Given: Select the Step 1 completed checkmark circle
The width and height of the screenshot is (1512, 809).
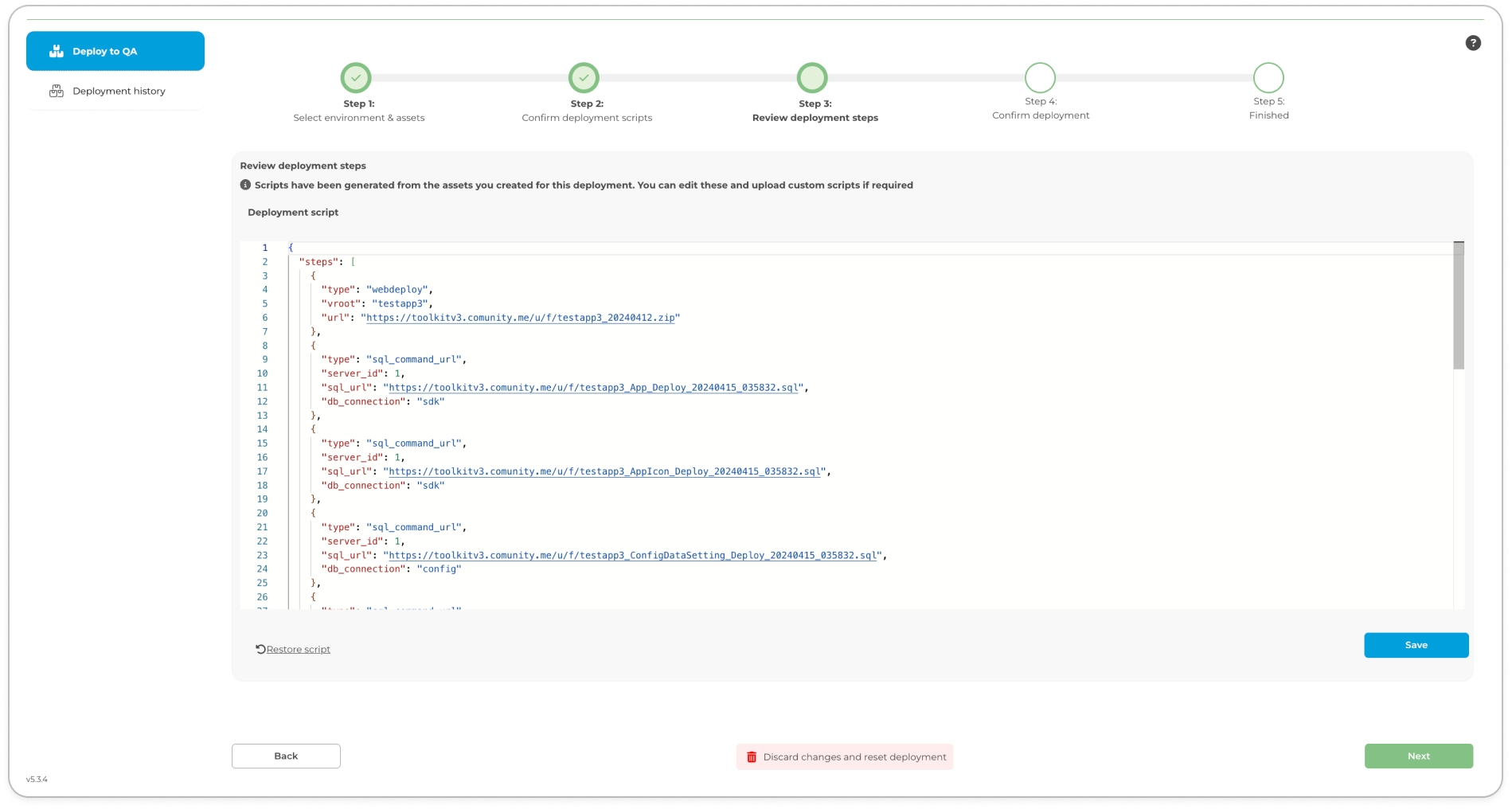Looking at the screenshot, I should pos(356,78).
